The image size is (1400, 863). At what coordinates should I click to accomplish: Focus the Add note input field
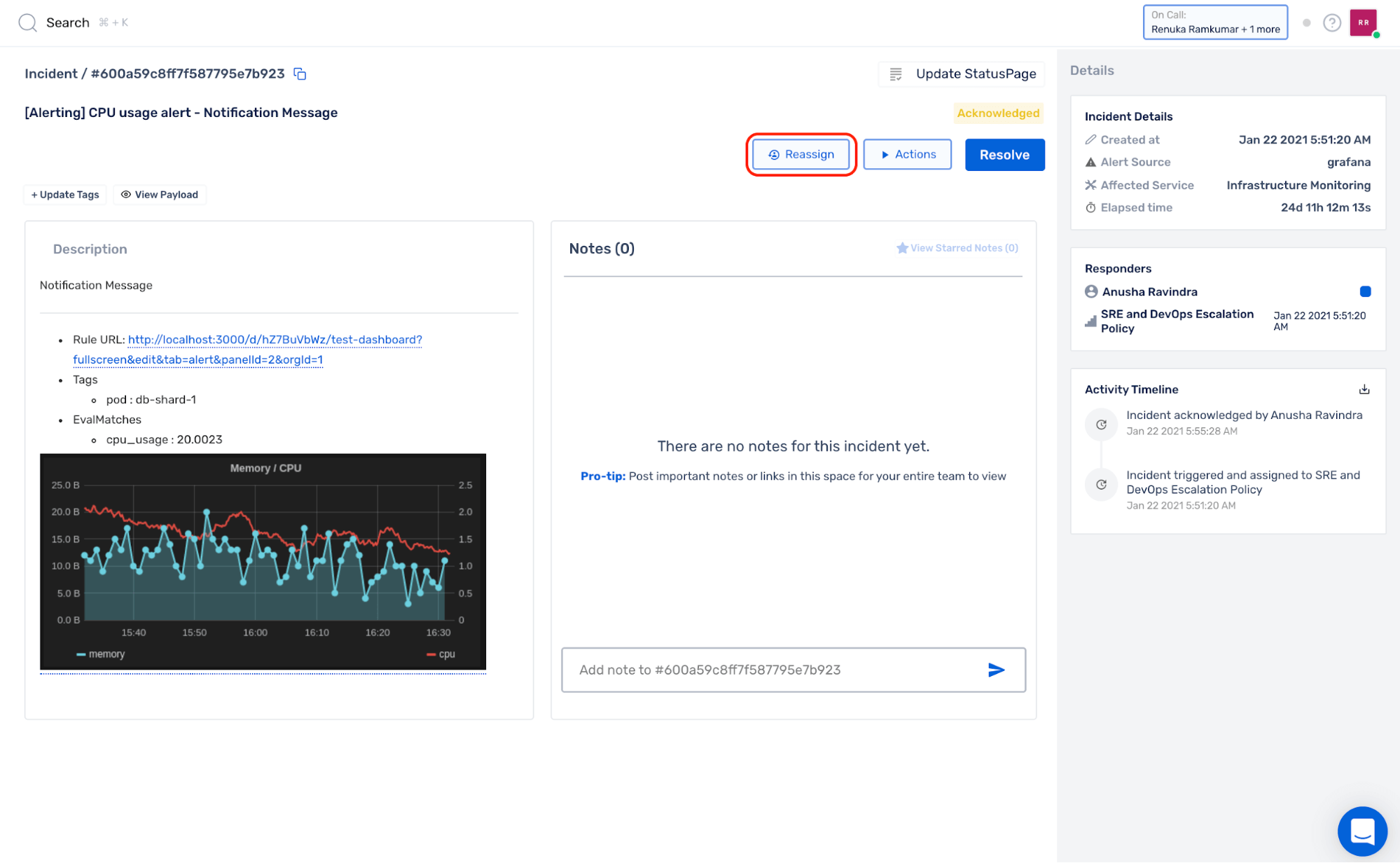770,670
